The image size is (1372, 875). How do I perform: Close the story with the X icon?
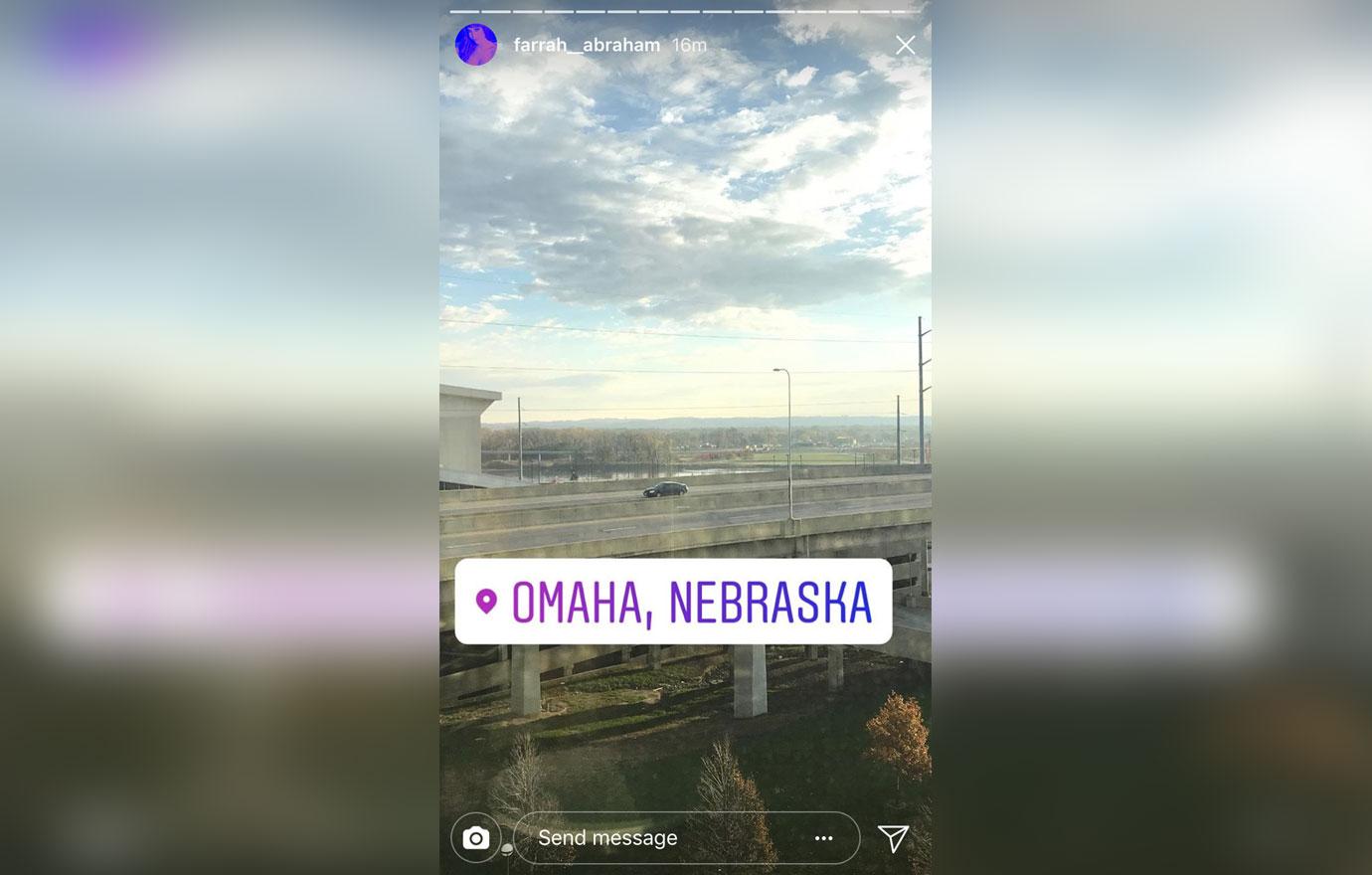coord(905,45)
